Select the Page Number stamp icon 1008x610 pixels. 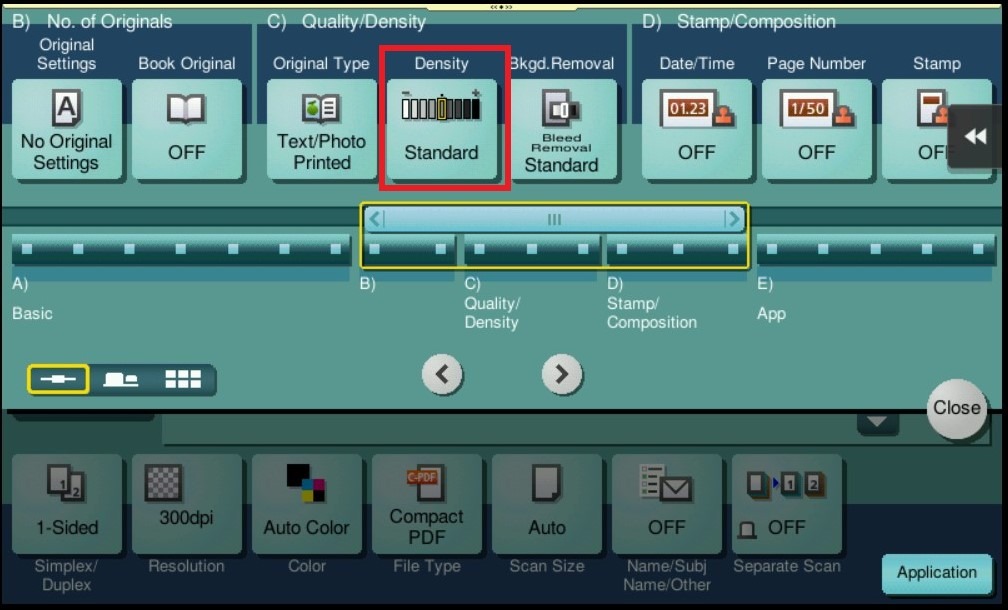tap(817, 128)
